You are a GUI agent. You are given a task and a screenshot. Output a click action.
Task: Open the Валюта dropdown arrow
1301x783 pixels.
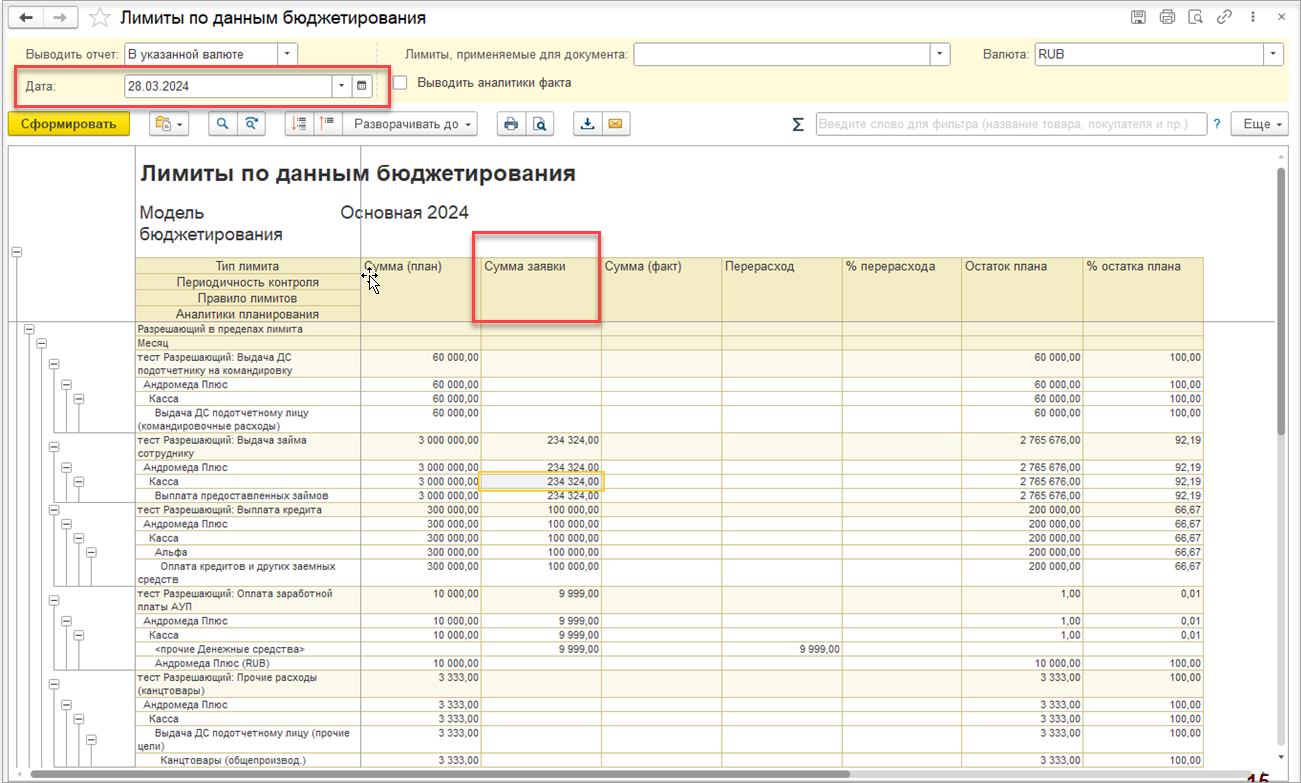(x=1273, y=54)
